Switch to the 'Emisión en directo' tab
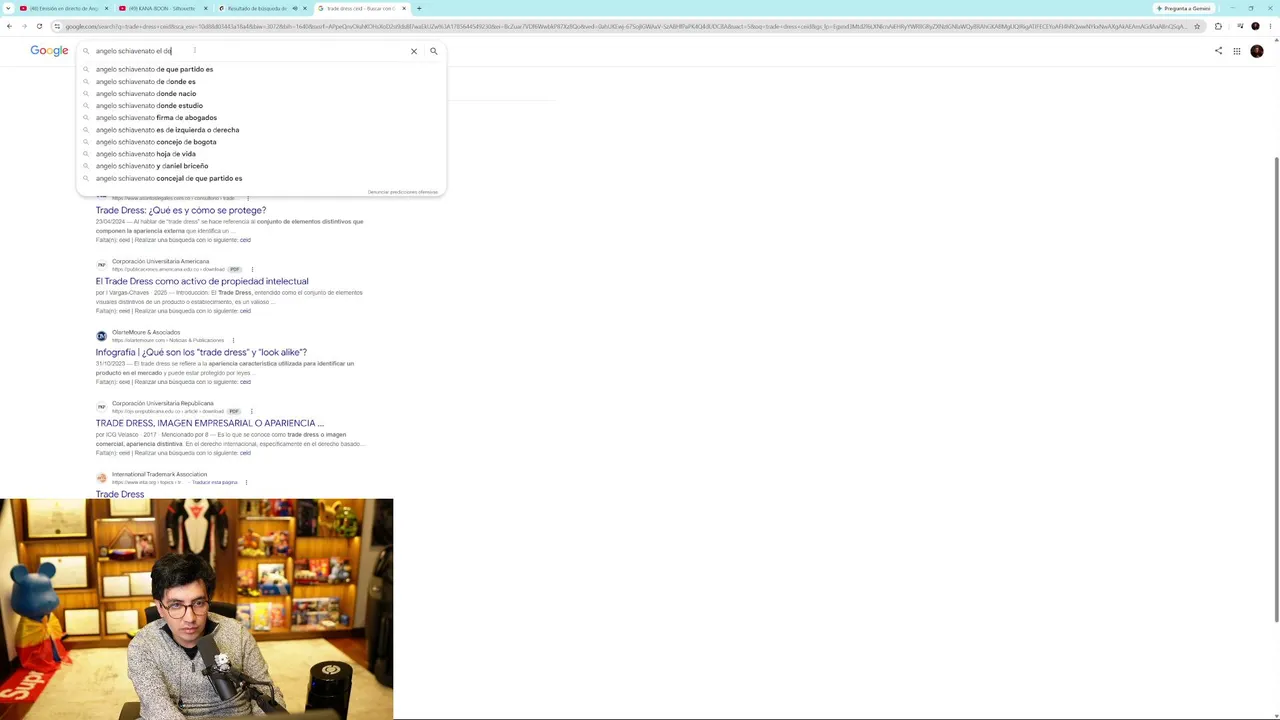The image size is (1280, 720). 64,8
